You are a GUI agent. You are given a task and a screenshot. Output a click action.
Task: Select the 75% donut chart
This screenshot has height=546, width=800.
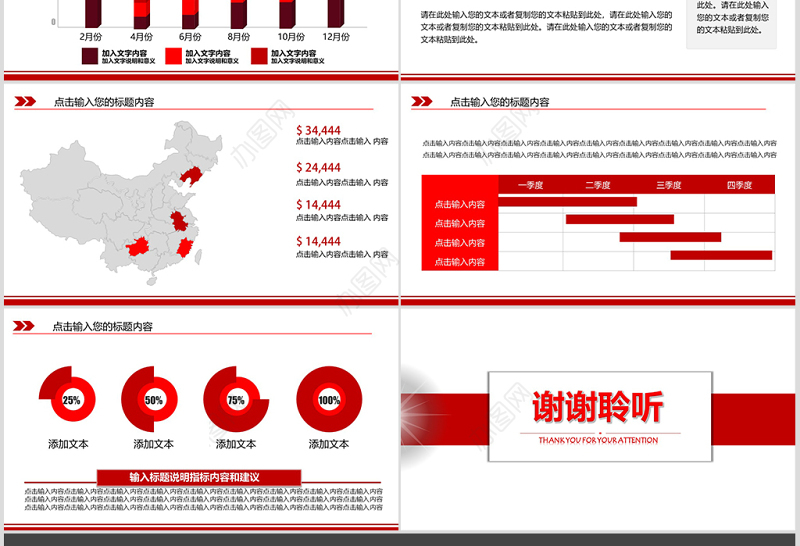pyautogui.click(x=236, y=400)
